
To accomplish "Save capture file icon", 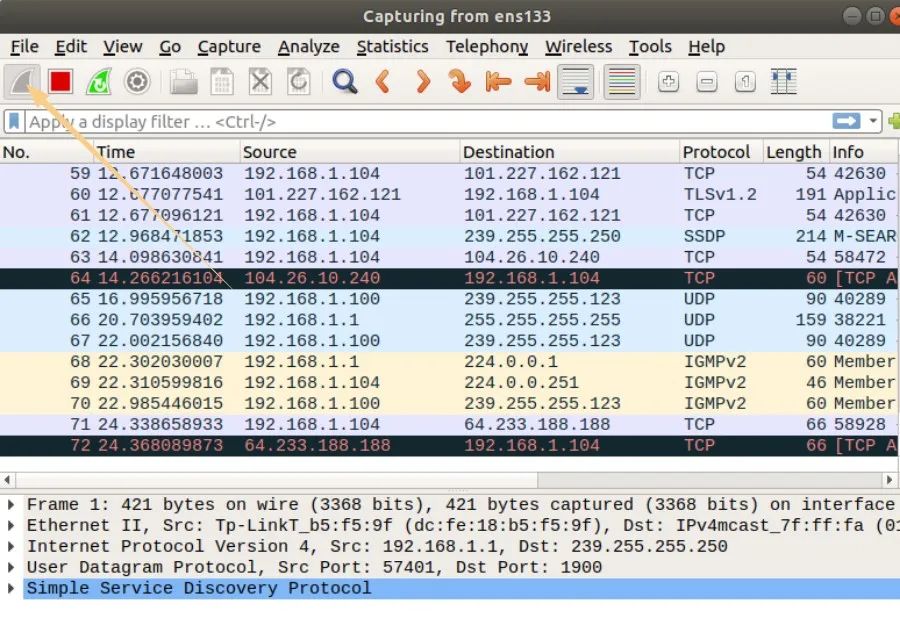I will tap(222, 82).
